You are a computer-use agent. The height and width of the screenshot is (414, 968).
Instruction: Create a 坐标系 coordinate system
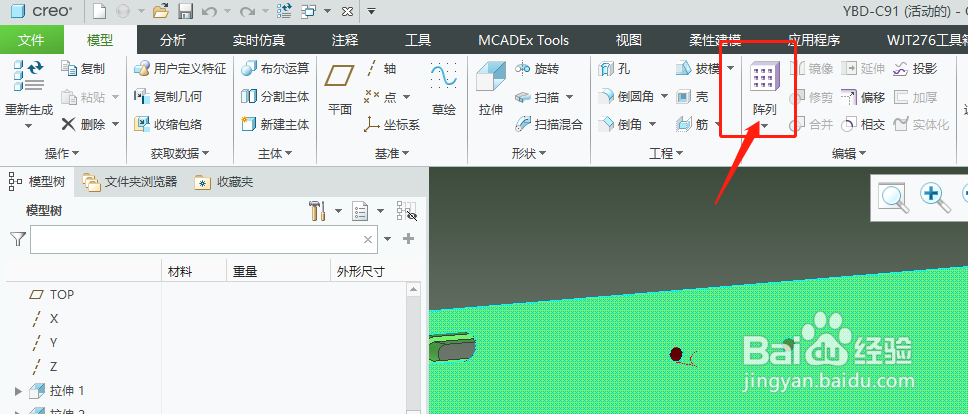(392, 124)
